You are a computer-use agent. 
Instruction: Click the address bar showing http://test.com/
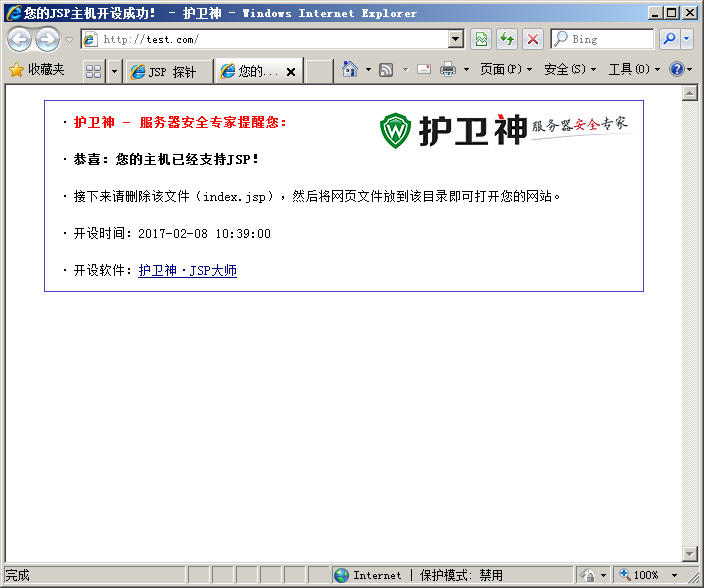(265, 39)
